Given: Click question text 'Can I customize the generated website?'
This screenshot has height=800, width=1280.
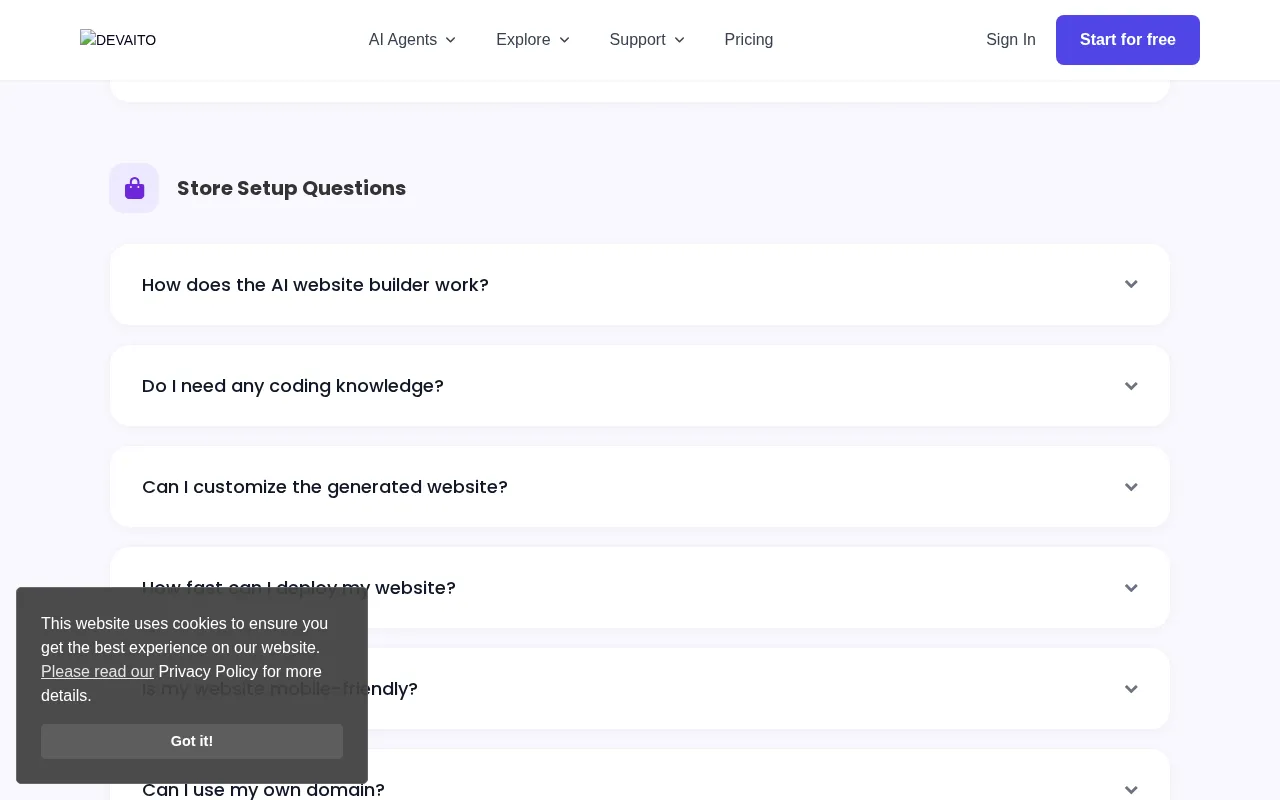Looking at the screenshot, I should 325,487.
